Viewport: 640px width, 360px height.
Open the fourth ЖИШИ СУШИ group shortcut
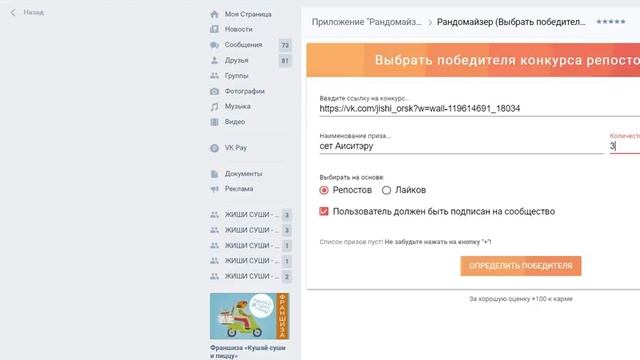coord(251,261)
